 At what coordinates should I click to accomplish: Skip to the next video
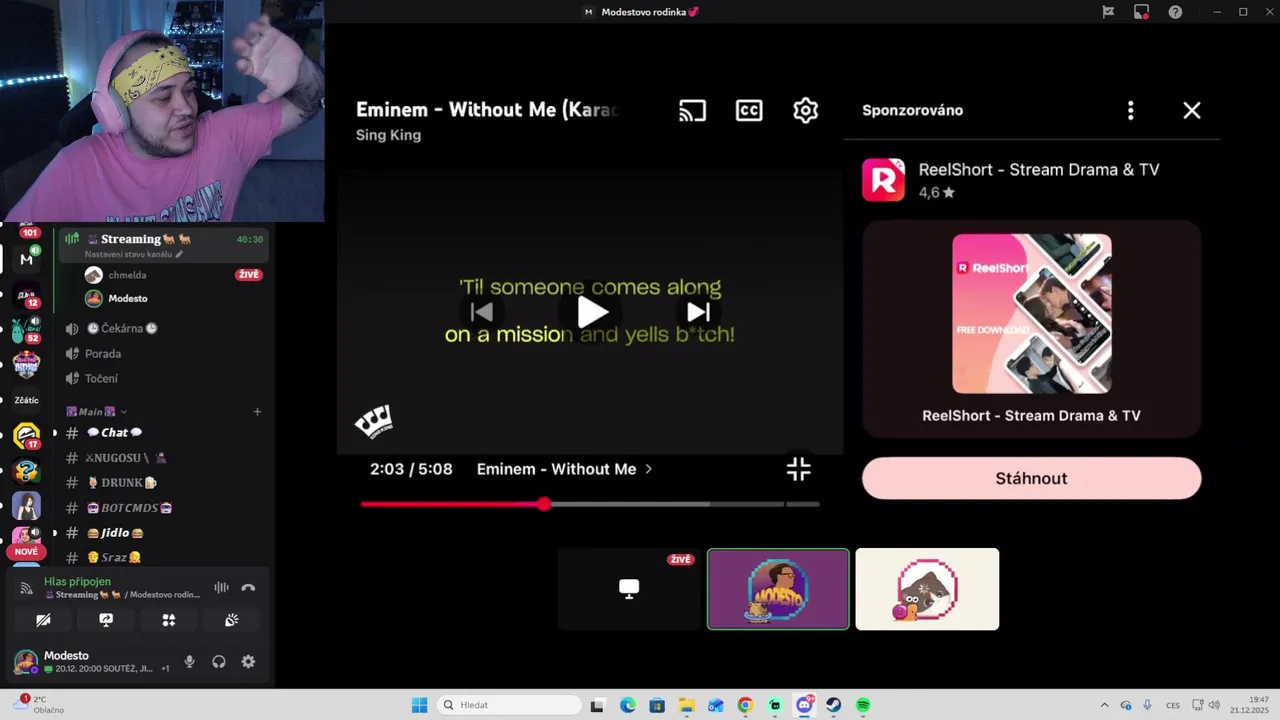click(x=699, y=312)
